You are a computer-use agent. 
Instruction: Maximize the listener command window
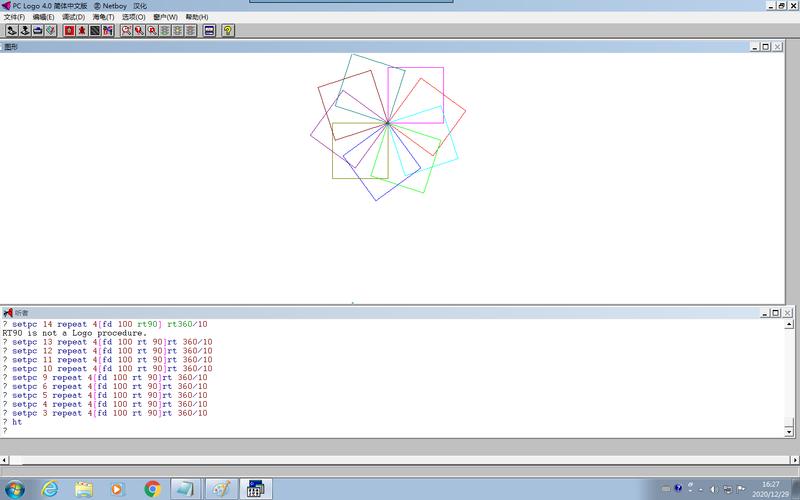click(776, 313)
